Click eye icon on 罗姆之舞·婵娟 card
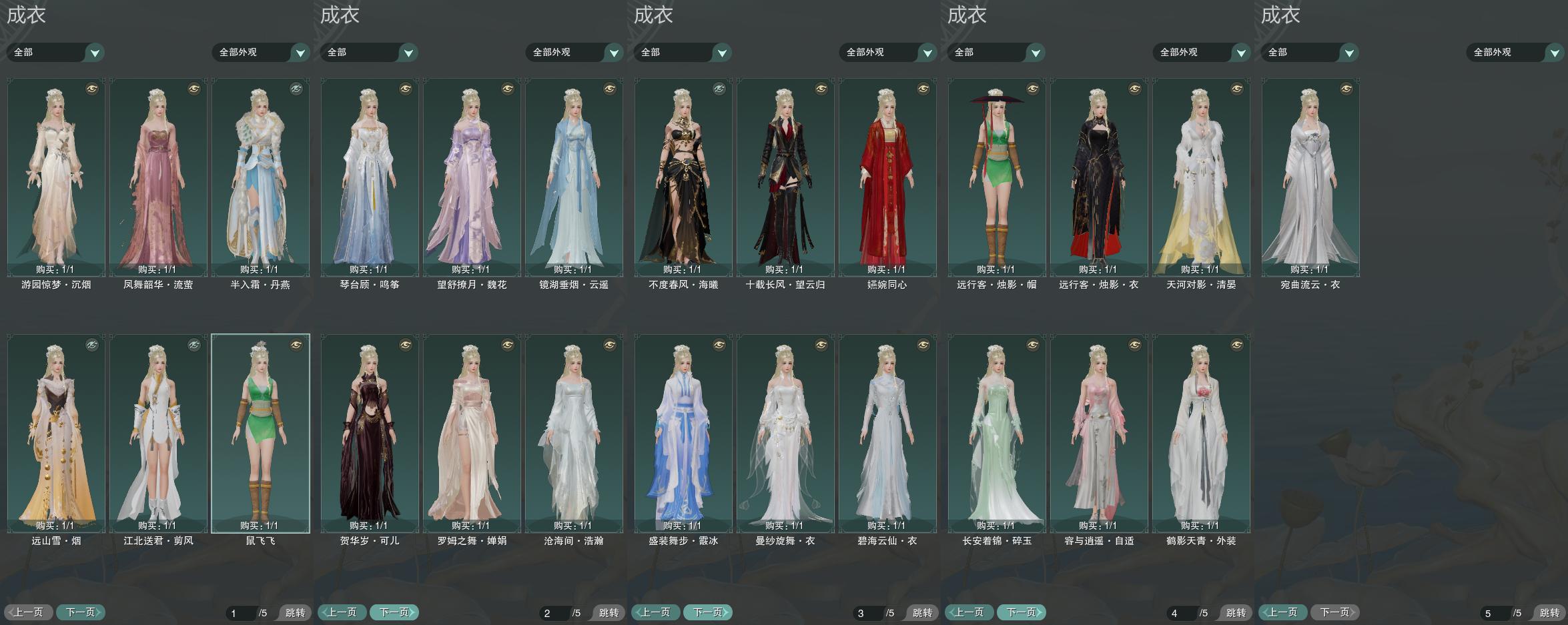This screenshot has height=625, width=1568. [508, 345]
